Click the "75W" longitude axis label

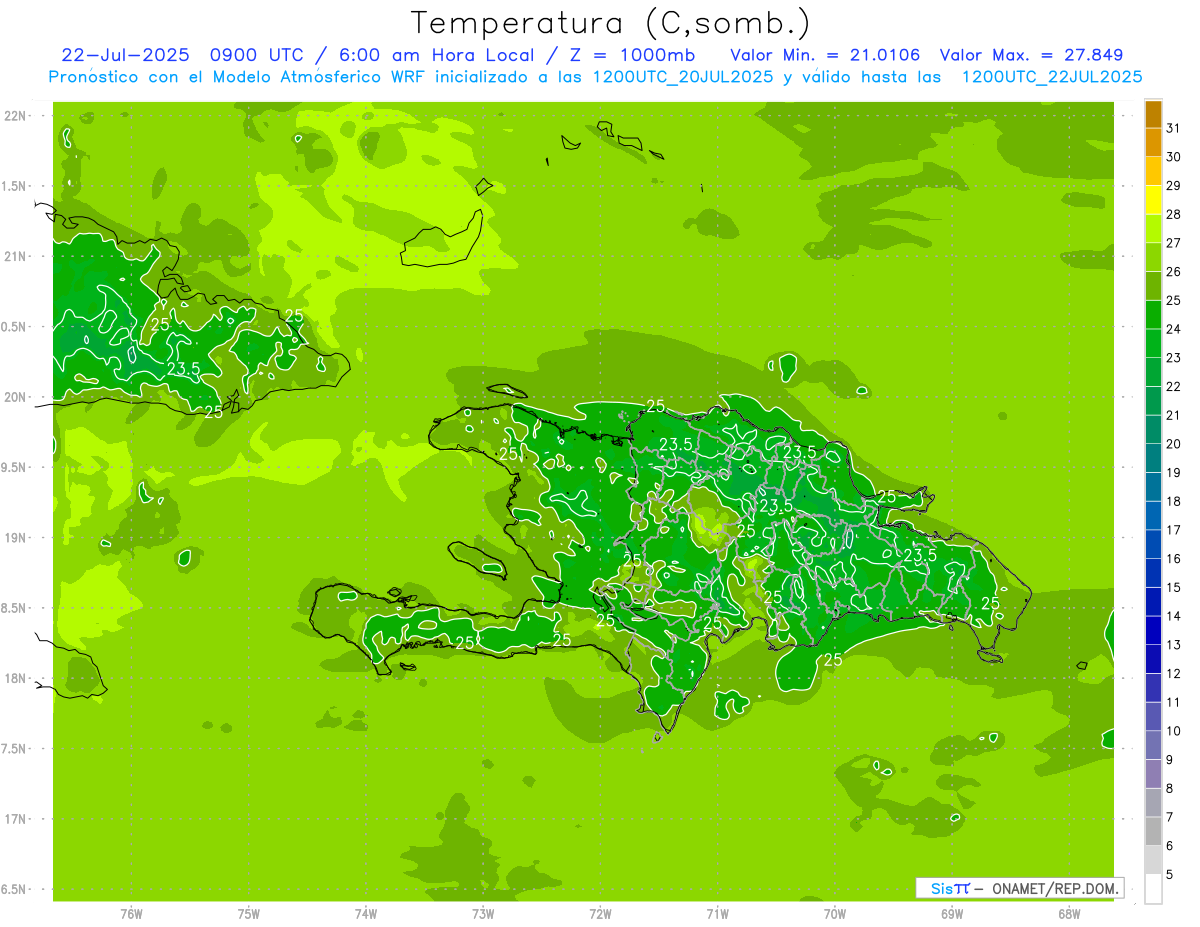pos(249,914)
